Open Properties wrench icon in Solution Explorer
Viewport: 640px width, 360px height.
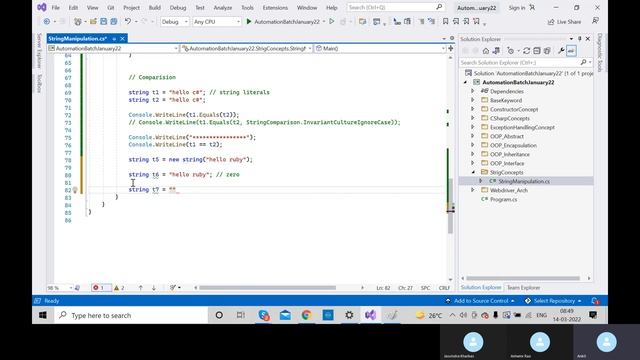click(561, 51)
